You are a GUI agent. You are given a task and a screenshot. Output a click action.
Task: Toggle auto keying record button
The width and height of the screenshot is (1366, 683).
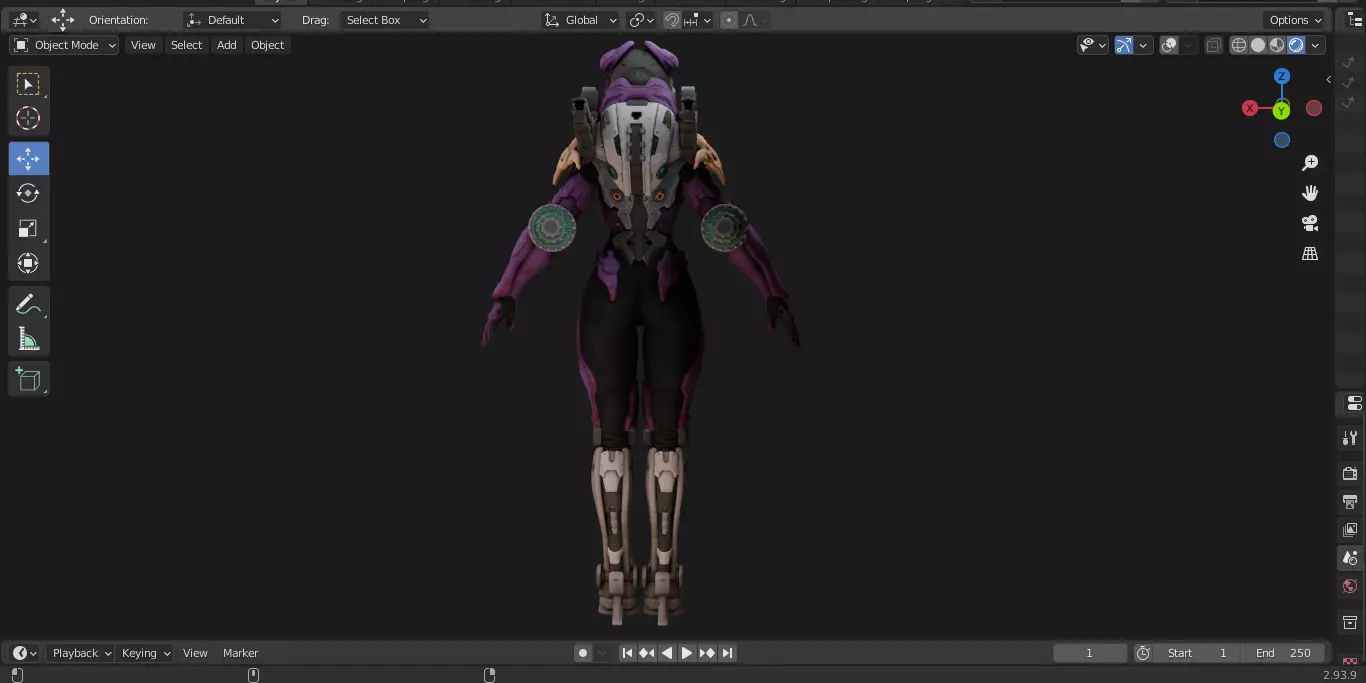tap(583, 653)
